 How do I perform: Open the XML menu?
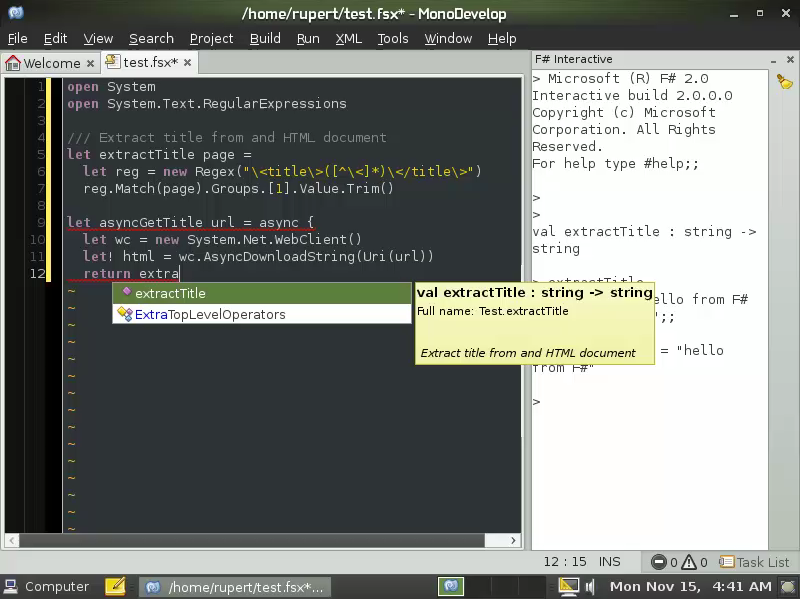click(x=348, y=38)
